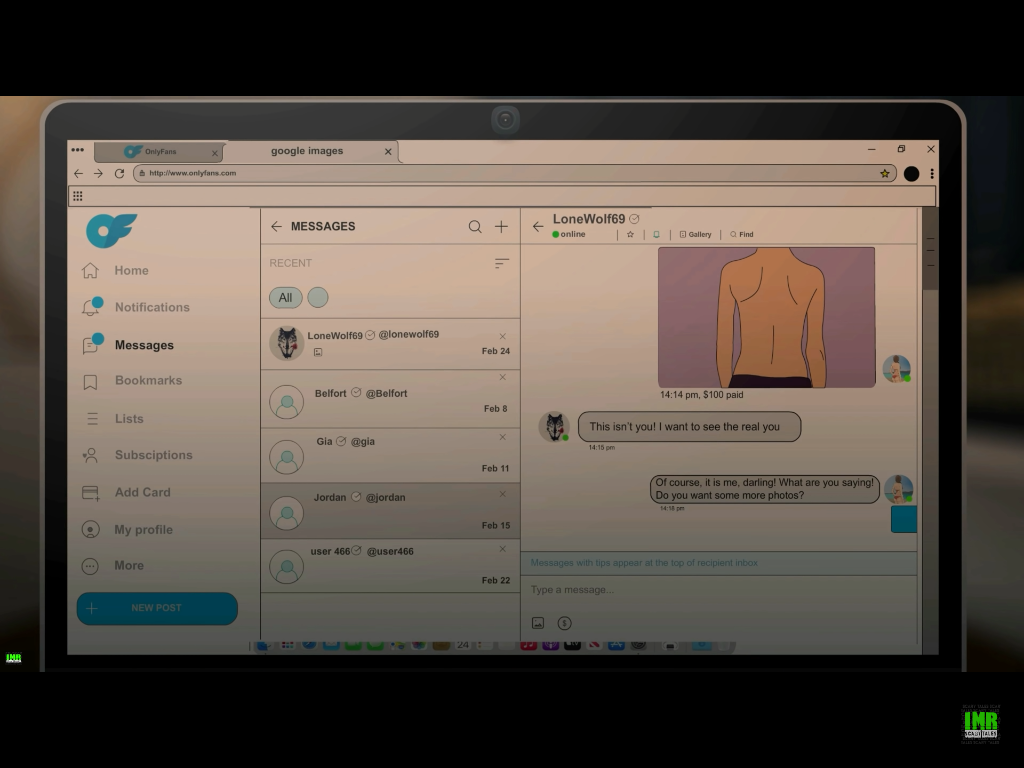Open the user 466 conversation
This screenshot has height=768, width=1024.
391,566
